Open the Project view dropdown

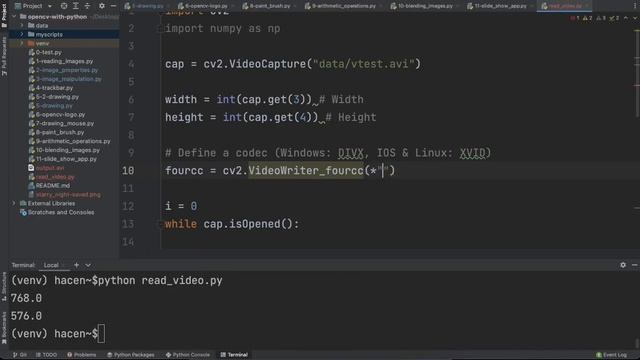[33, 6]
